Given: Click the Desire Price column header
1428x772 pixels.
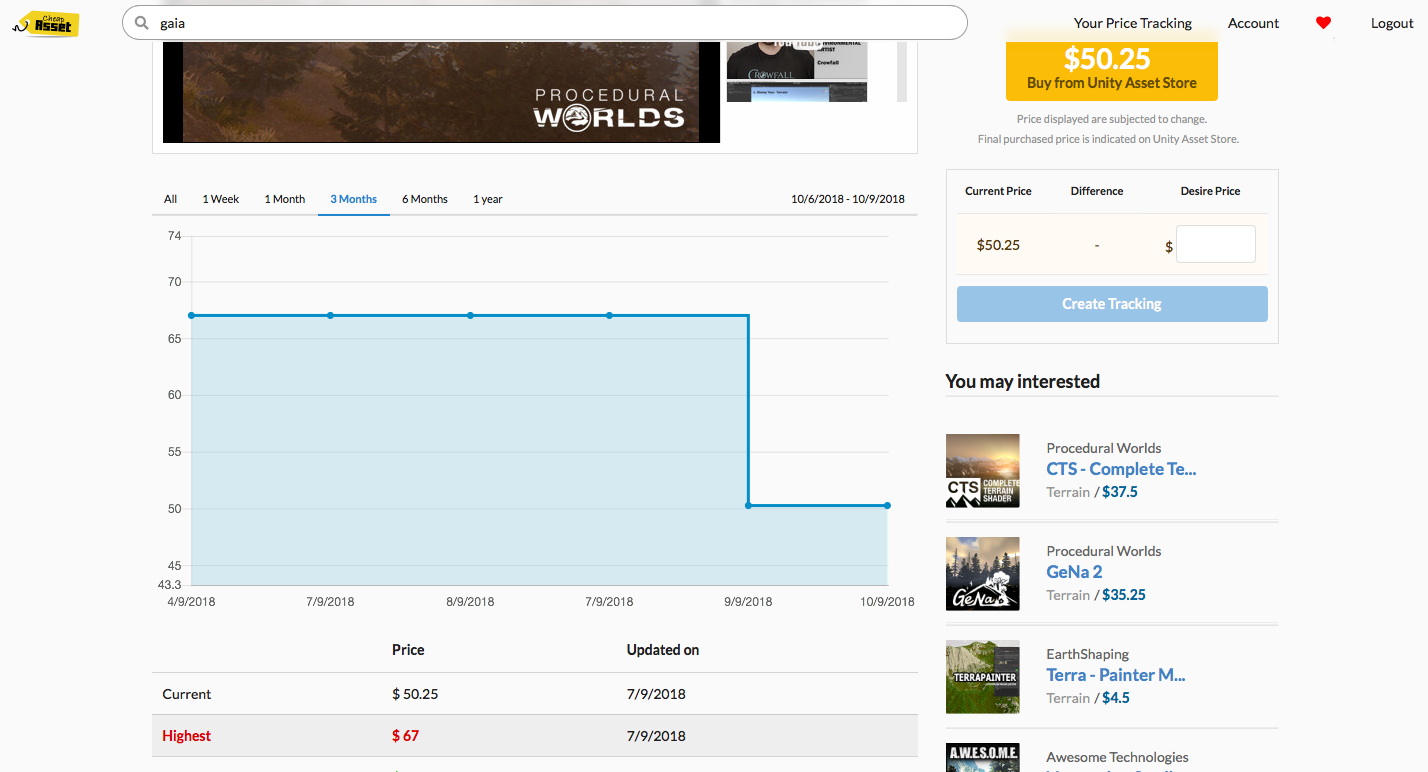Looking at the screenshot, I should (x=1210, y=191).
